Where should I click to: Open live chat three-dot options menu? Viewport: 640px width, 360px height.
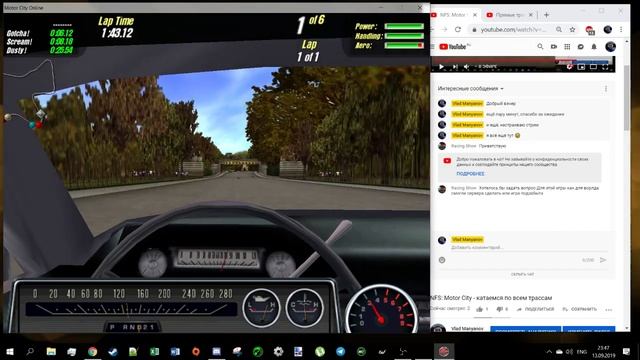coord(606,89)
